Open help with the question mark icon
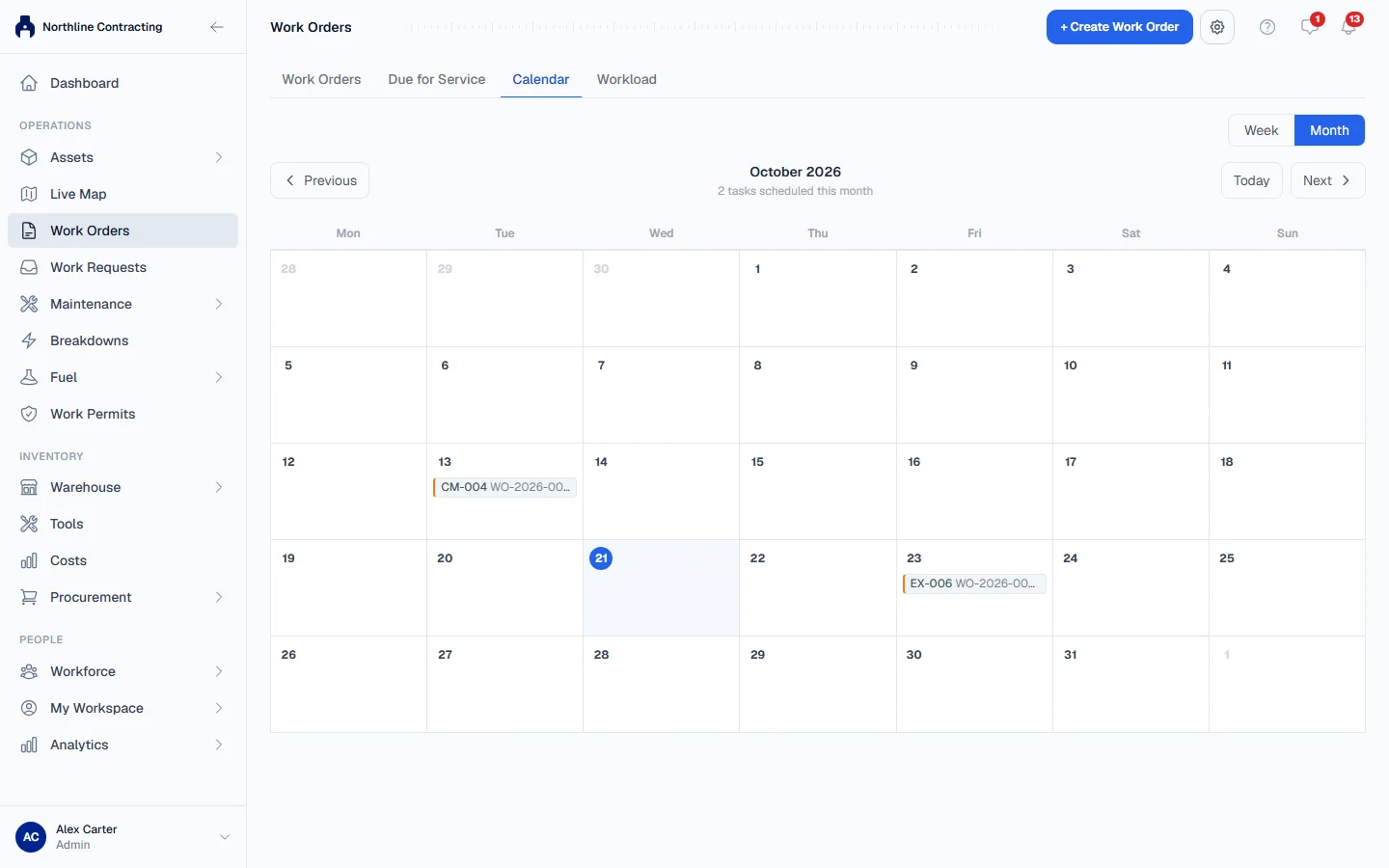The image size is (1389, 868). point(1267,27)
